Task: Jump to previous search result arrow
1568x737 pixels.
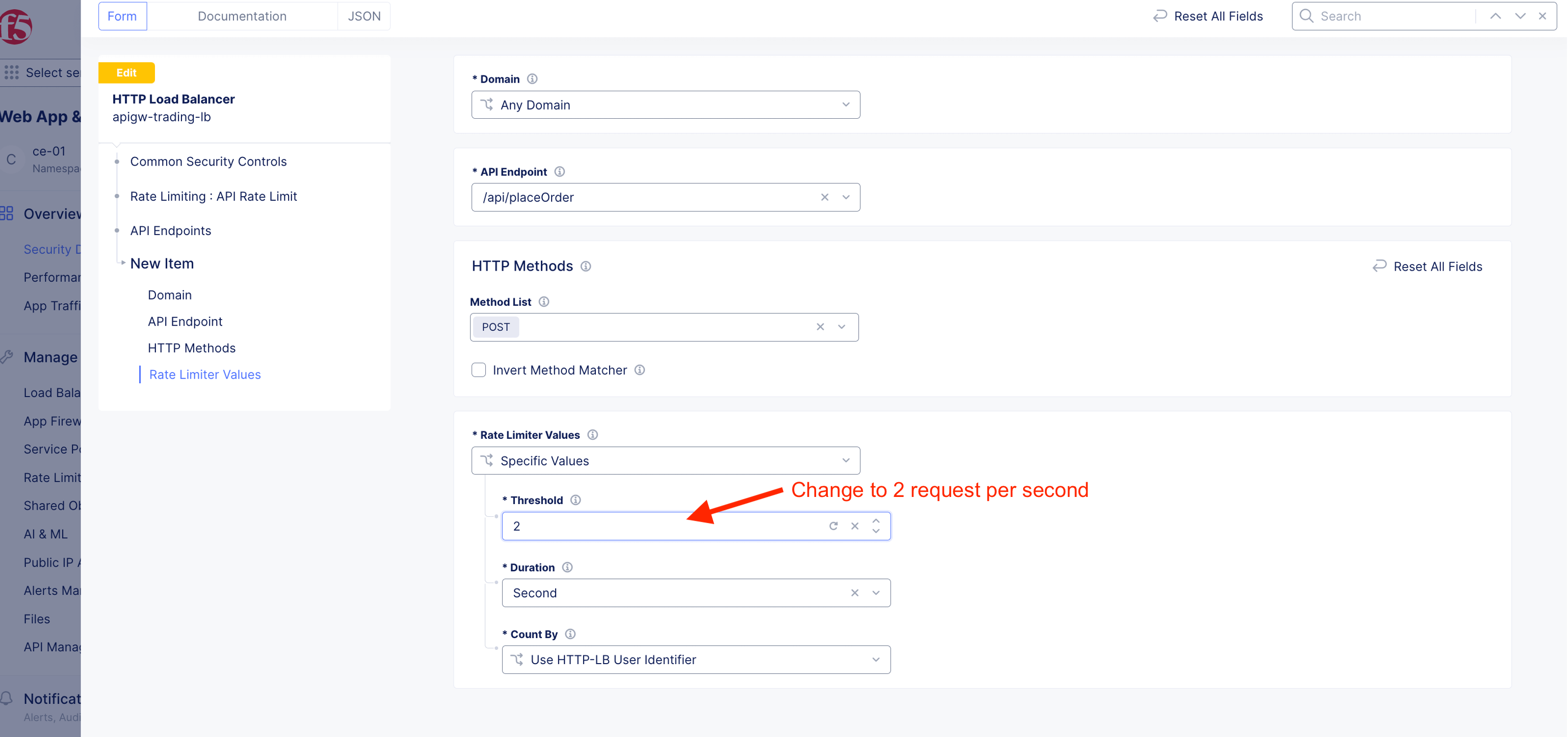Action: click(1495, 16)
